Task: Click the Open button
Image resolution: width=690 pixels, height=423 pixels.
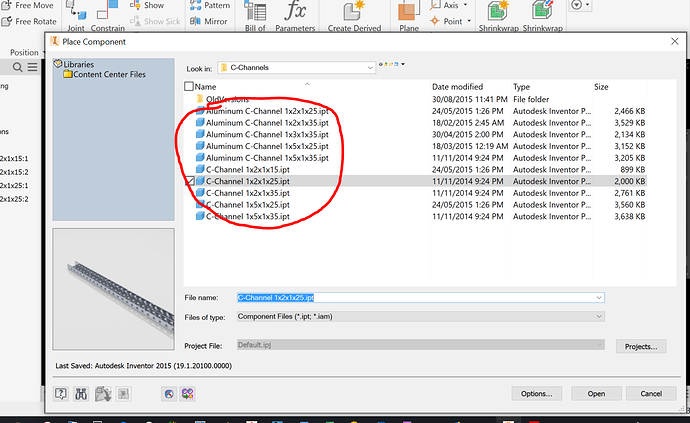Action: [x=596, y=394]
